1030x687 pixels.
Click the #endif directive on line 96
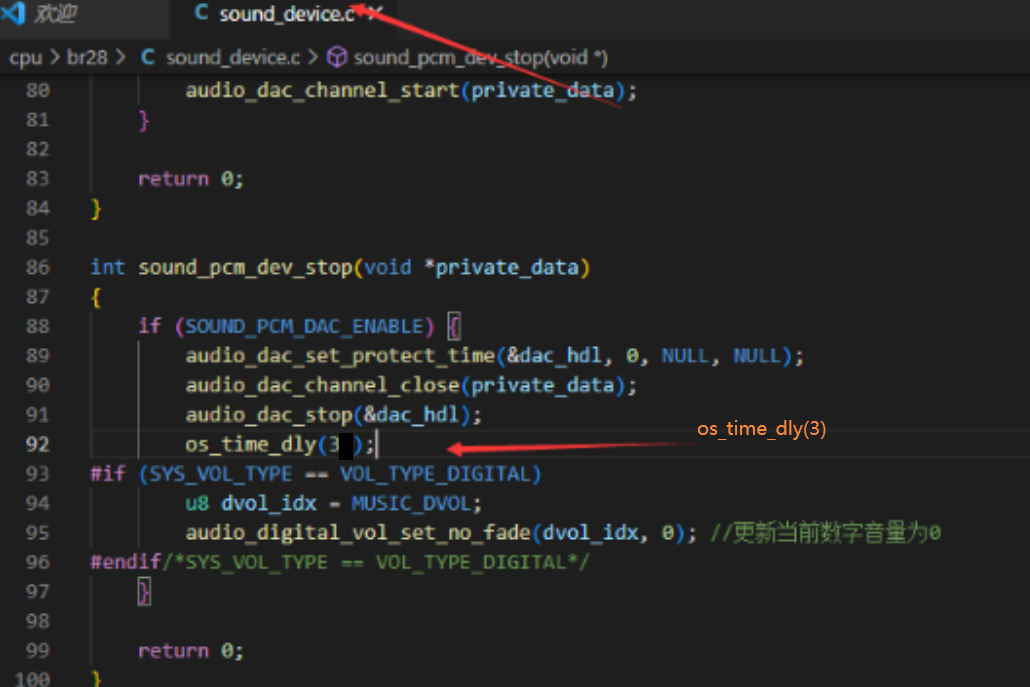point(125,562)
